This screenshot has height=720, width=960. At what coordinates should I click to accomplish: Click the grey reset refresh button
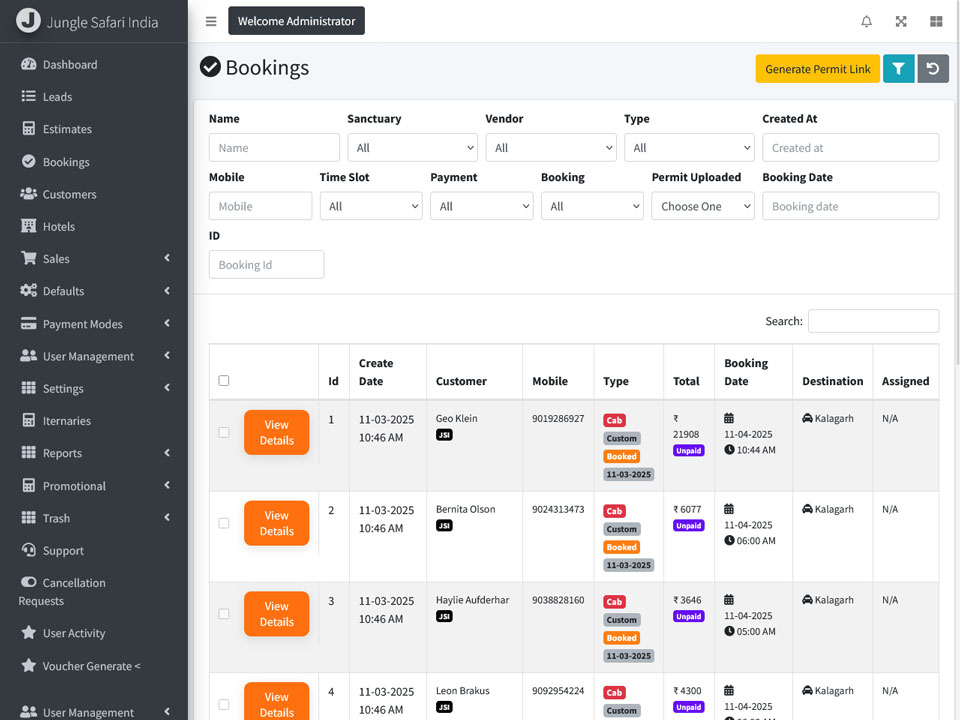(933, 69)
